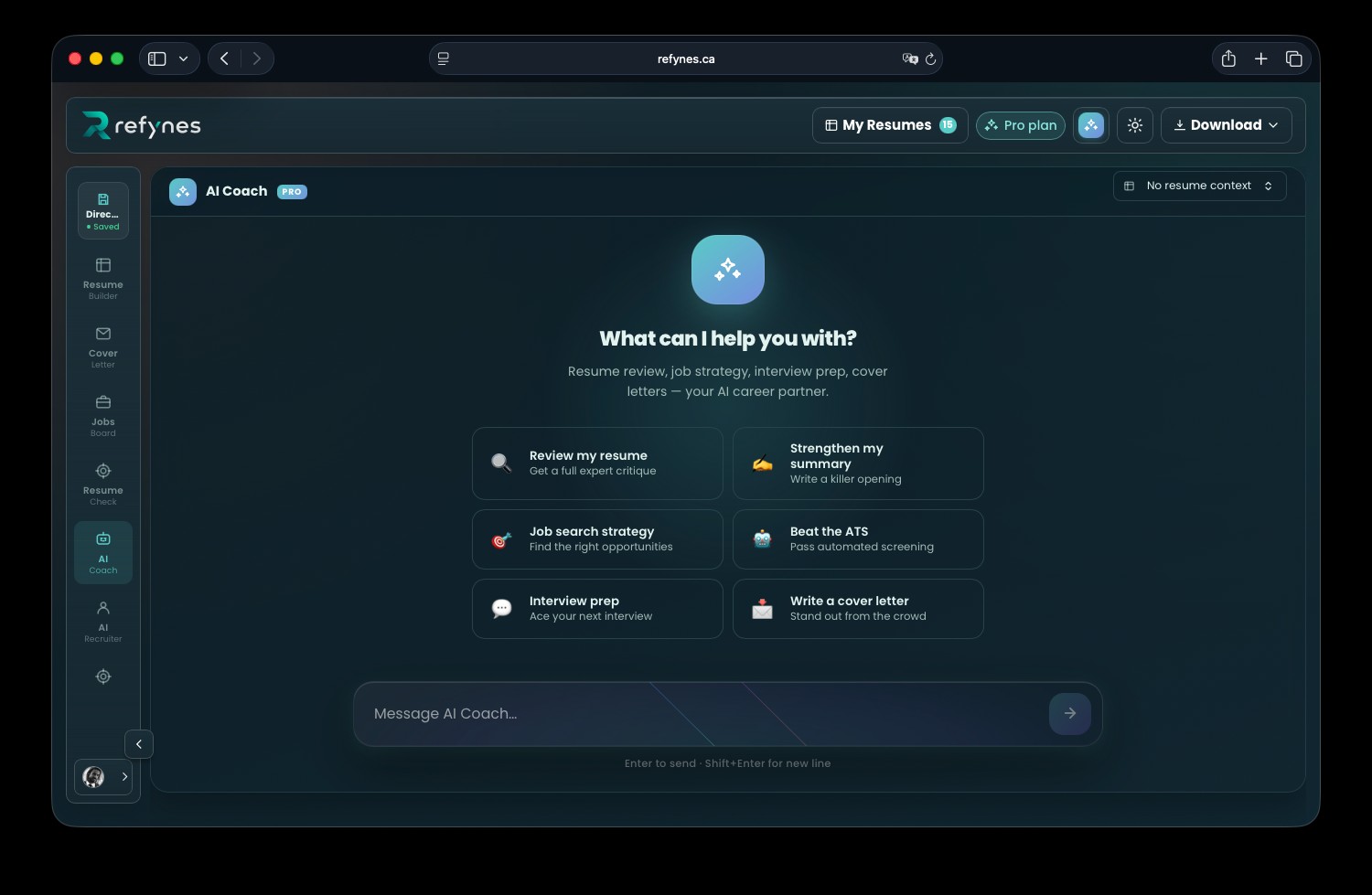The height and width of the screenshot is (895, 1372).
Task: Click Safari share icon
Action: pos(1228,59)
